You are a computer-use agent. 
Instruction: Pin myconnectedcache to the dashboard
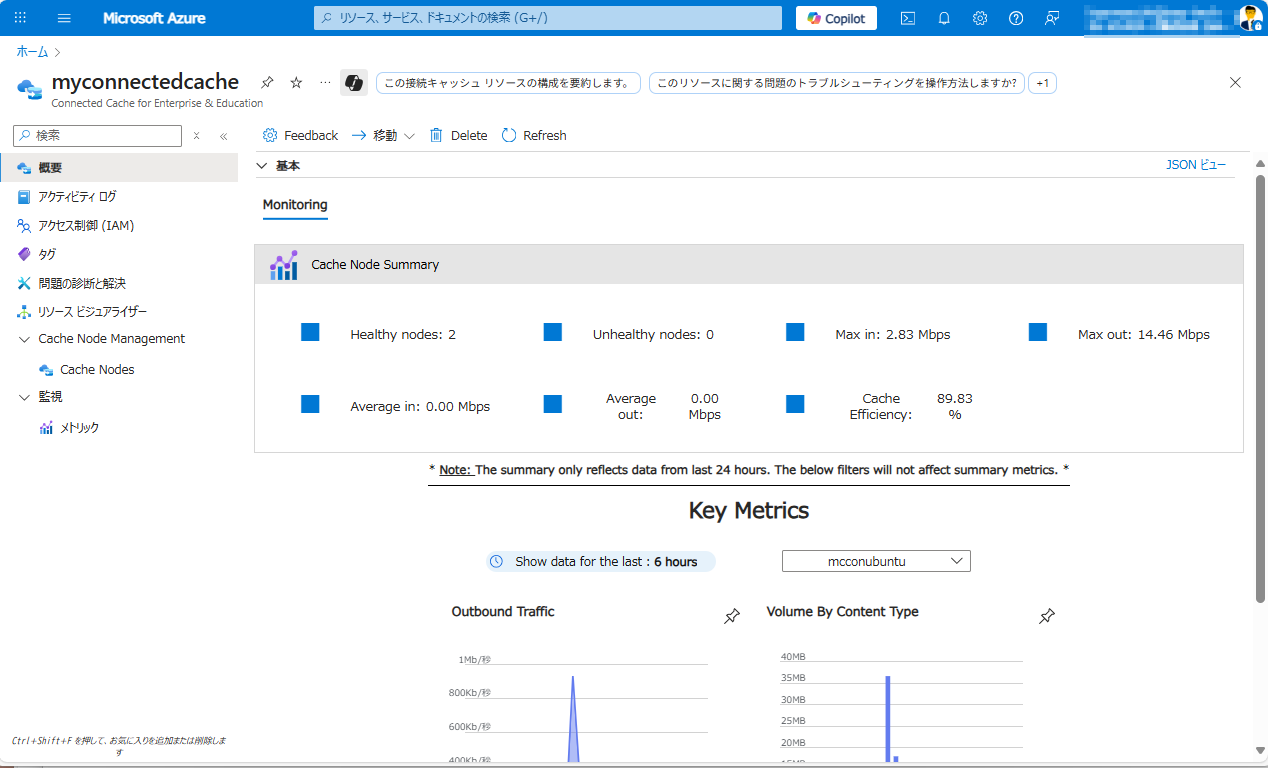[x=266, y=82]
